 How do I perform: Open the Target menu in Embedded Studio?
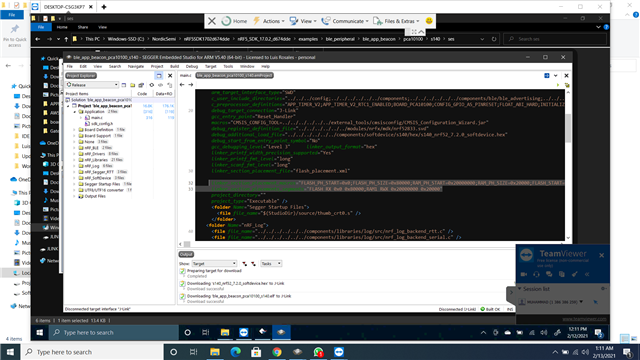210,66
